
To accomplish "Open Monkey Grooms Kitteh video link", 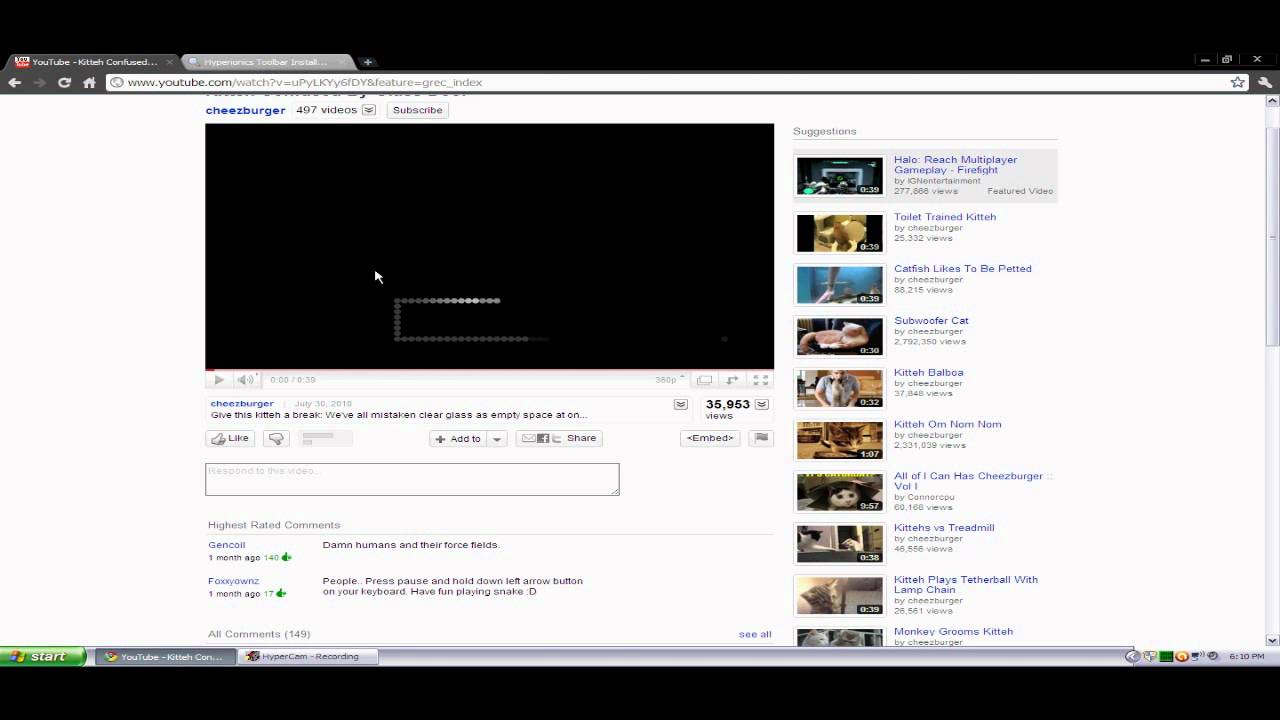I will click(953, 632).
